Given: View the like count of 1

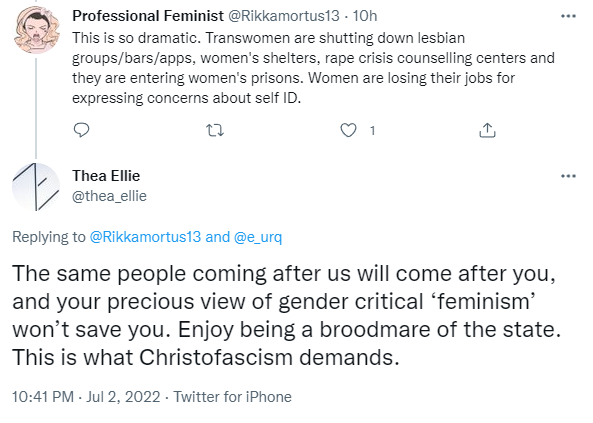Looking at the screenshot, I should [x=373, y=131].
